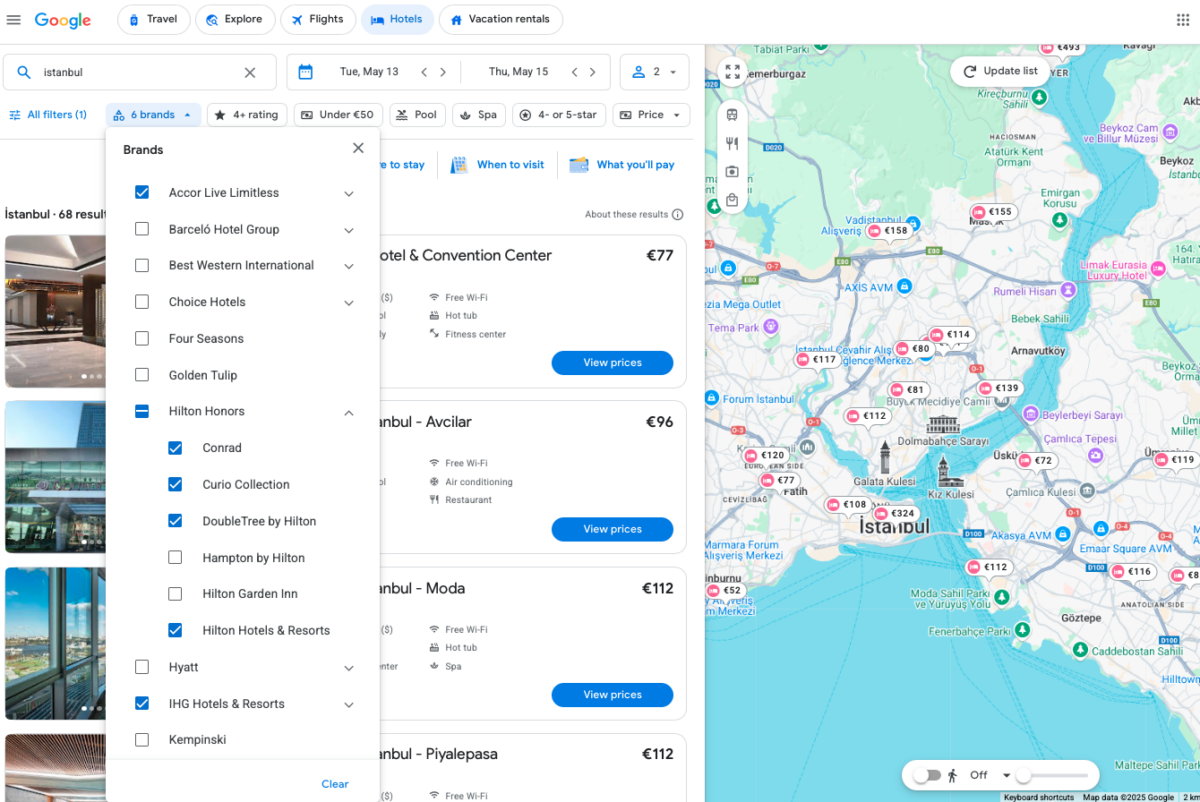The width and height of the screenshot is (1200, 802).
Task: Check Best Western International brand
Action: (x=142, y=265)
